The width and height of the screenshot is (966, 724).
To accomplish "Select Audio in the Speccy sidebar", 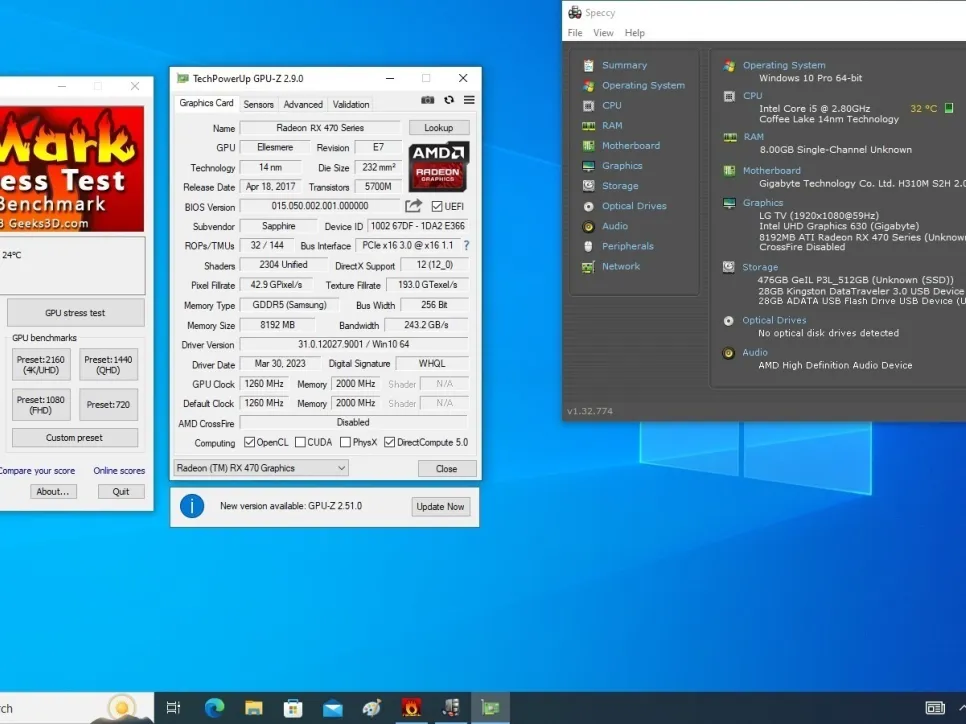I will click(x=615, y=226).
